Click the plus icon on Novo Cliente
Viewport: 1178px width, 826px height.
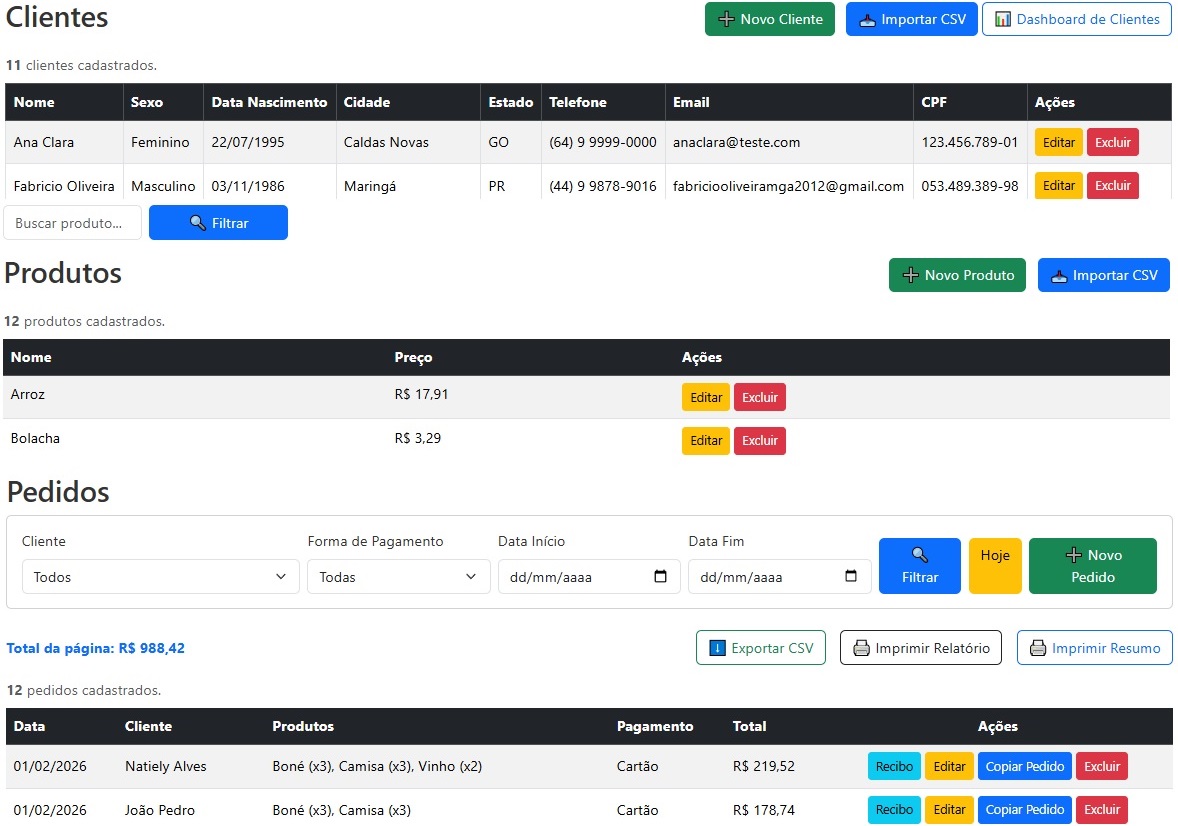[726, 19]
